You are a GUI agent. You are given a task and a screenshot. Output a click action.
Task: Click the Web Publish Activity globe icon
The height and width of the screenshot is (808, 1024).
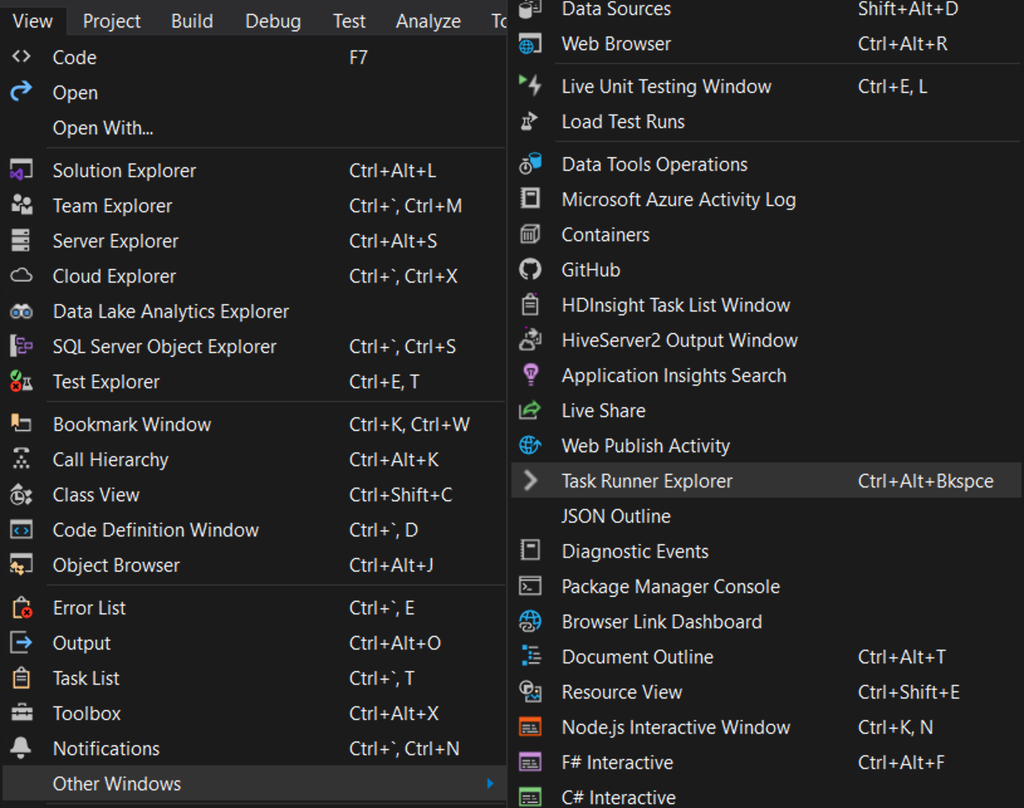[x=530, y=445]
